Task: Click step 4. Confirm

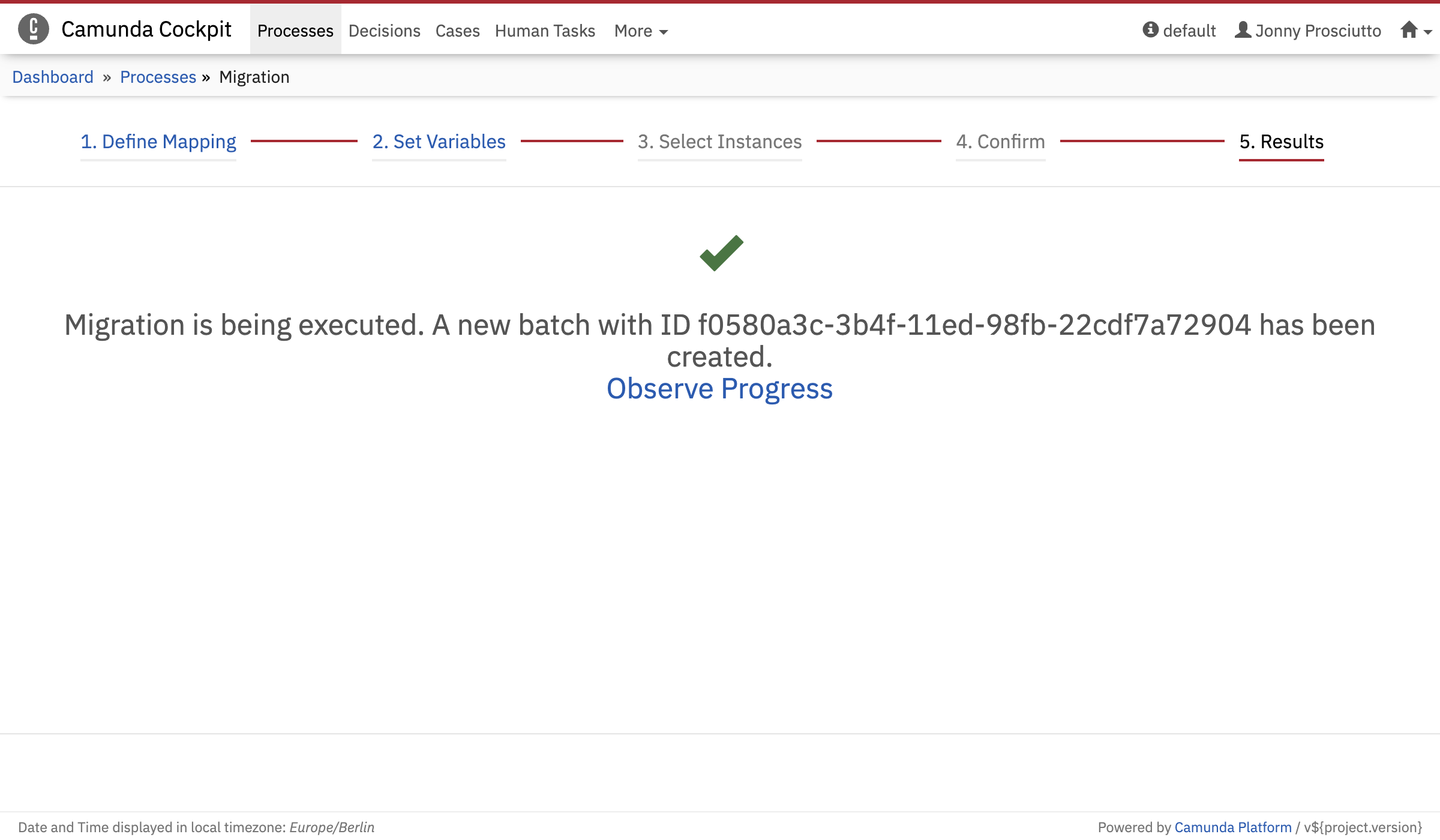Action: point(1000,142)
